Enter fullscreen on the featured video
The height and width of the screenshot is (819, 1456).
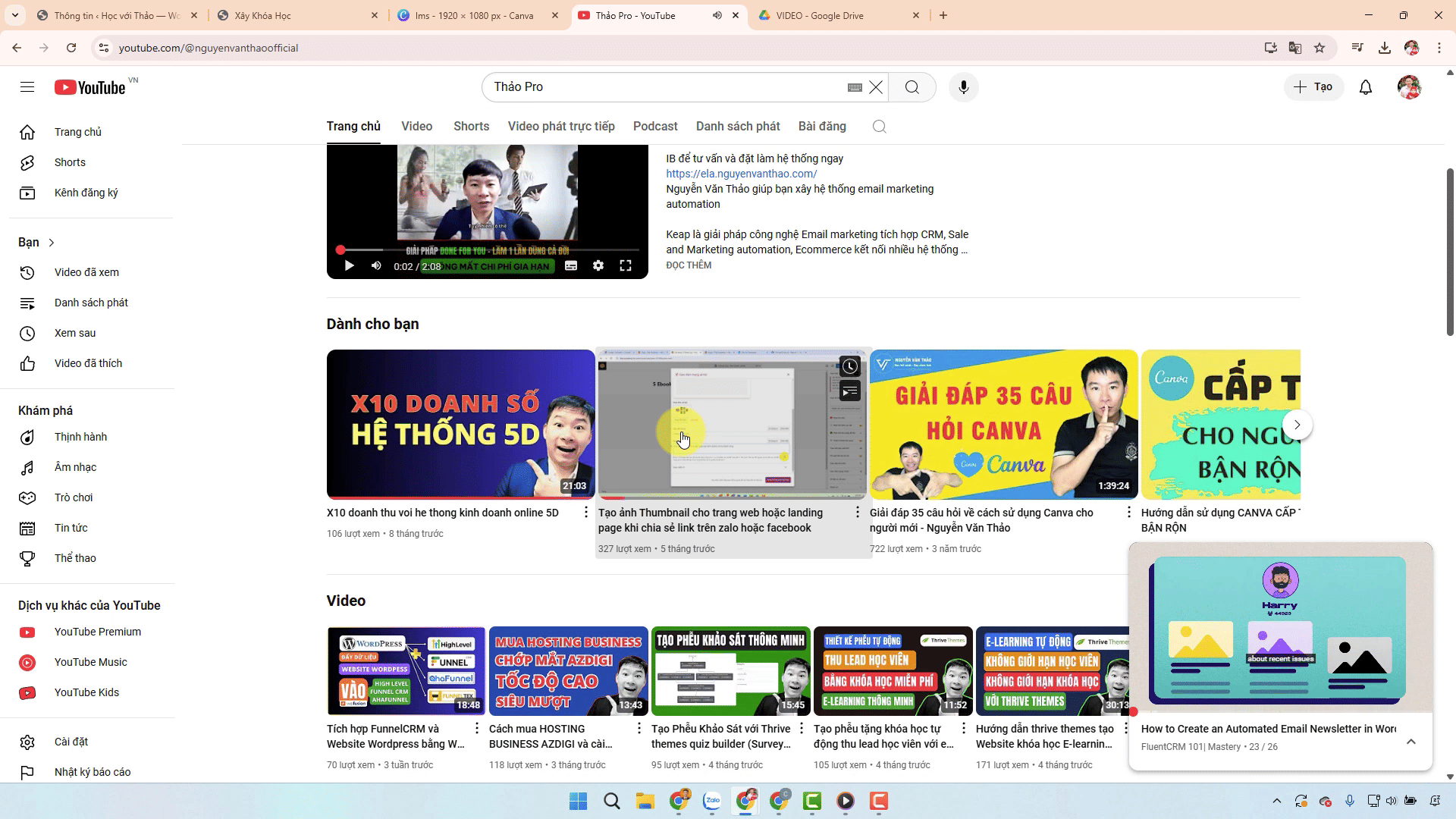[626, 266]
